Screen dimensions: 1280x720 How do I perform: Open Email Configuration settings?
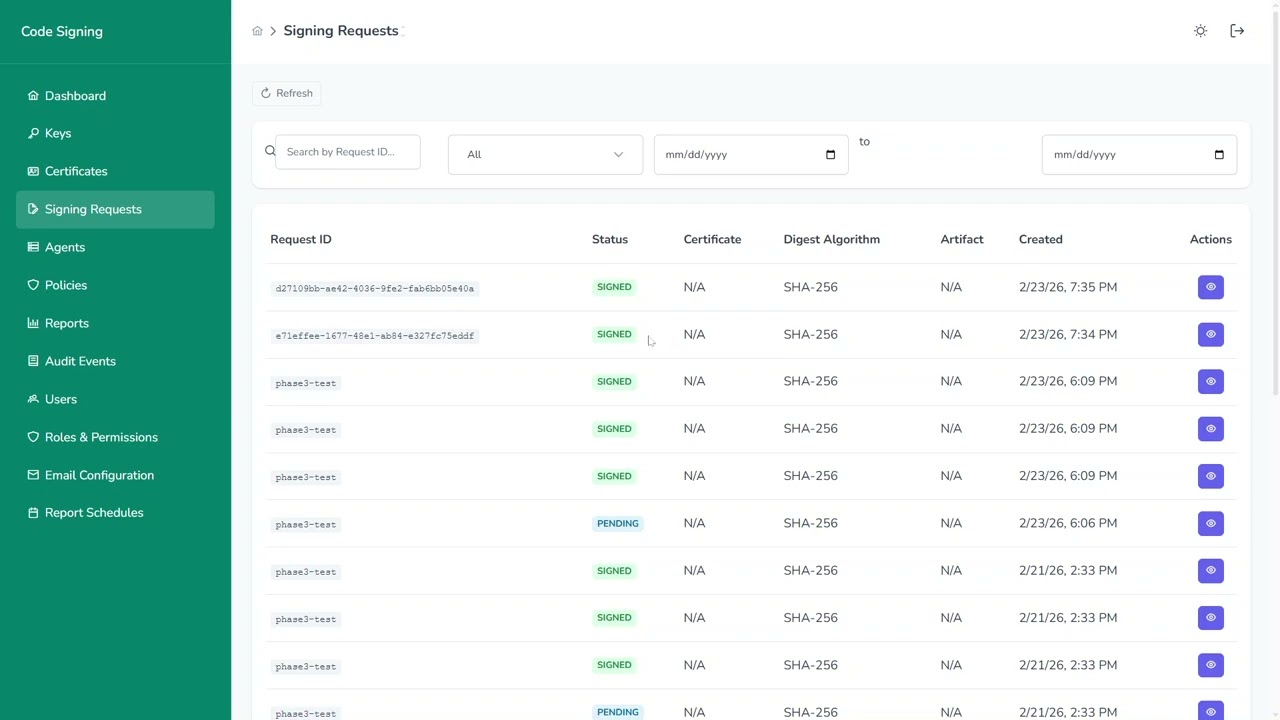pyautogui.click(x=115, y=476)
